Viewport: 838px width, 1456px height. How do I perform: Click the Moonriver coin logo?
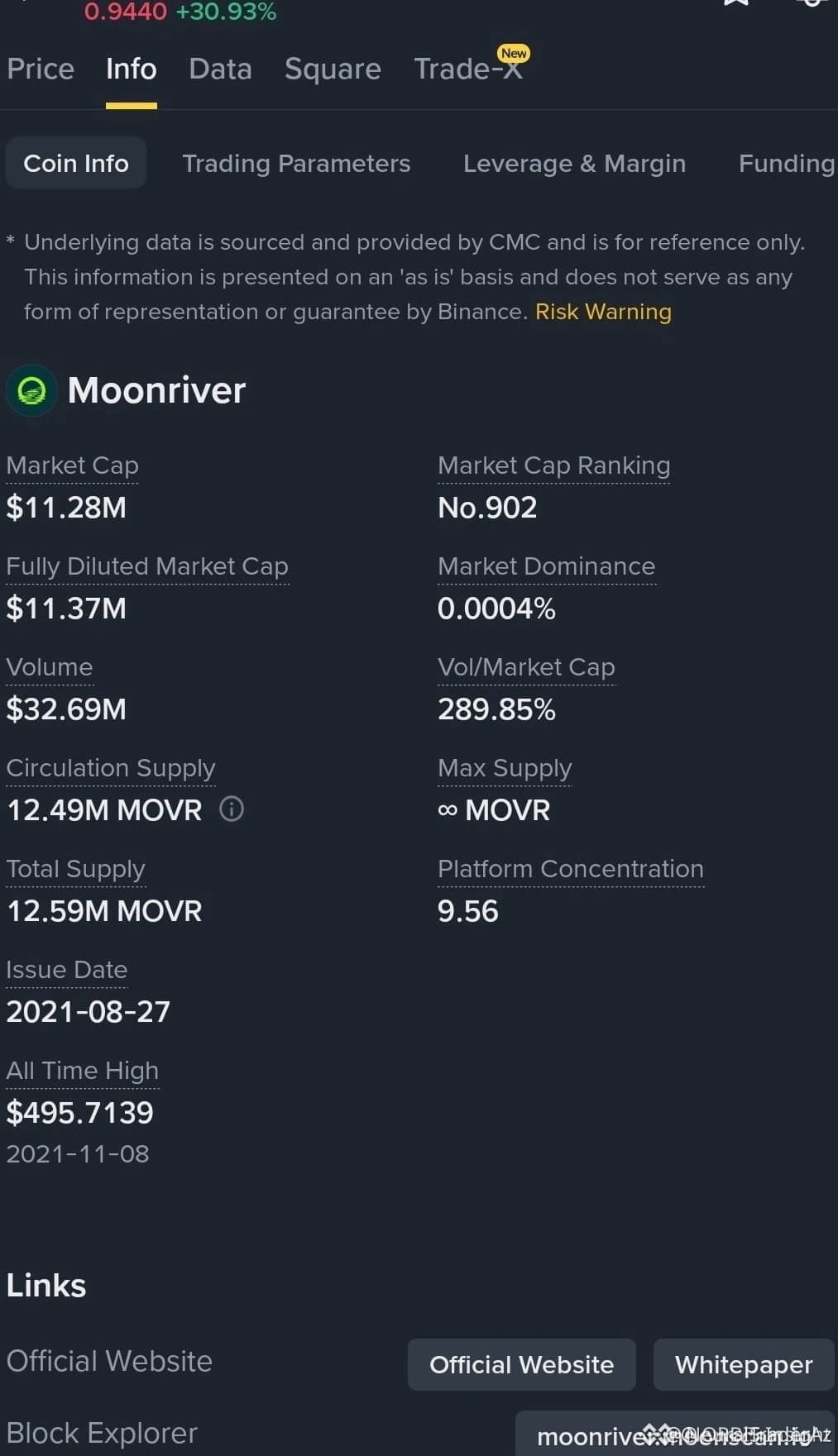31,390
